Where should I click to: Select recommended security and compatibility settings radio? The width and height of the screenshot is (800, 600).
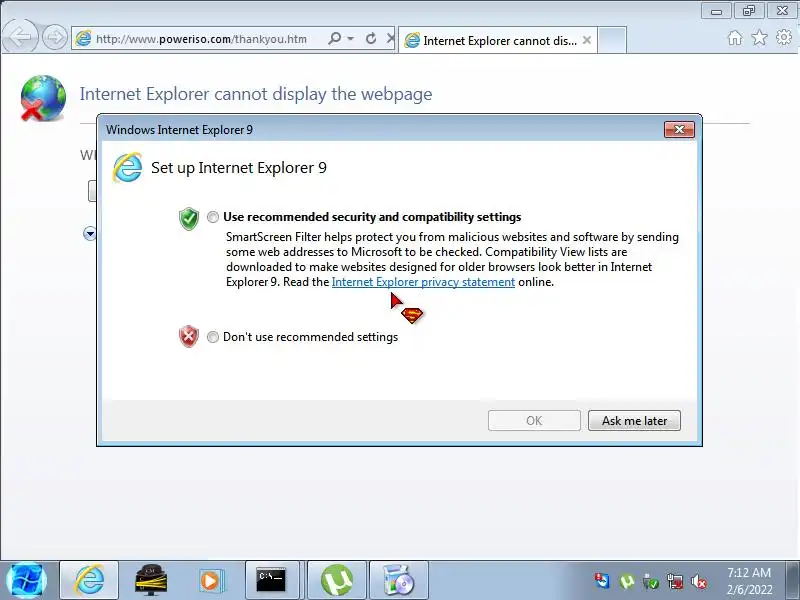coord(213,217)
